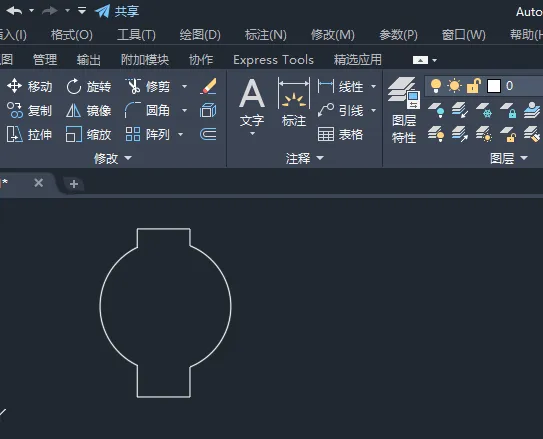The image size is (543, 439).
Task: Open Layer Properties (图层特性)
Action: point(404,110)
